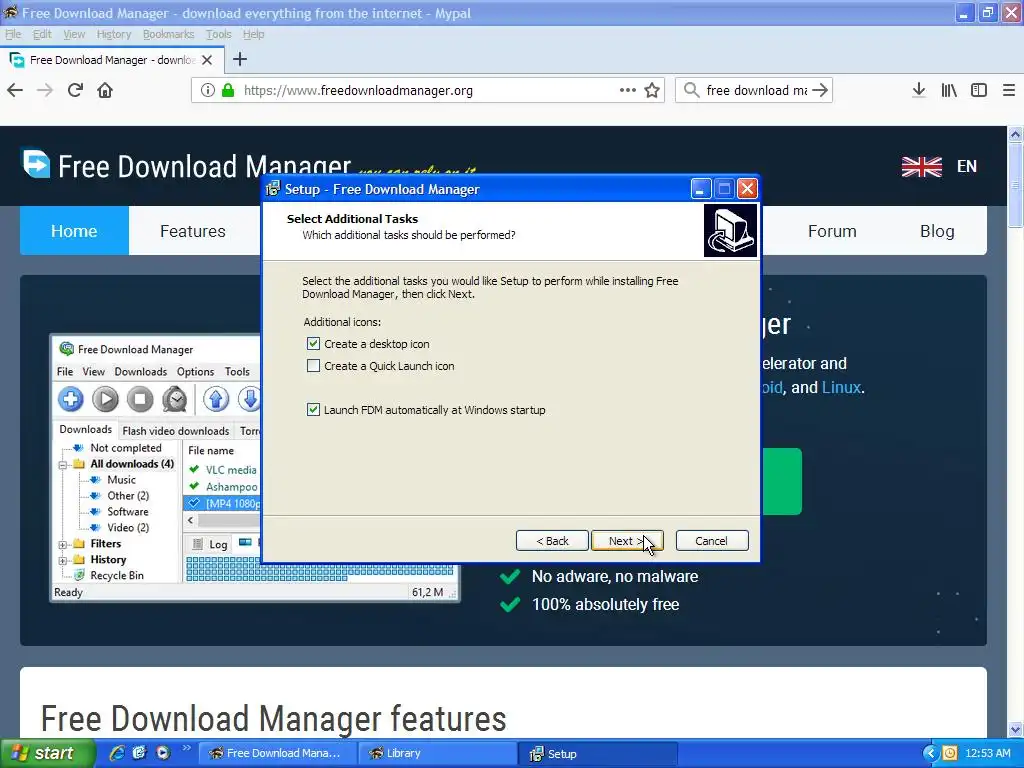Viewport: 1024px width, 768px height.
Task: Close the Free Download Manager tab
Action: point(207,60)
